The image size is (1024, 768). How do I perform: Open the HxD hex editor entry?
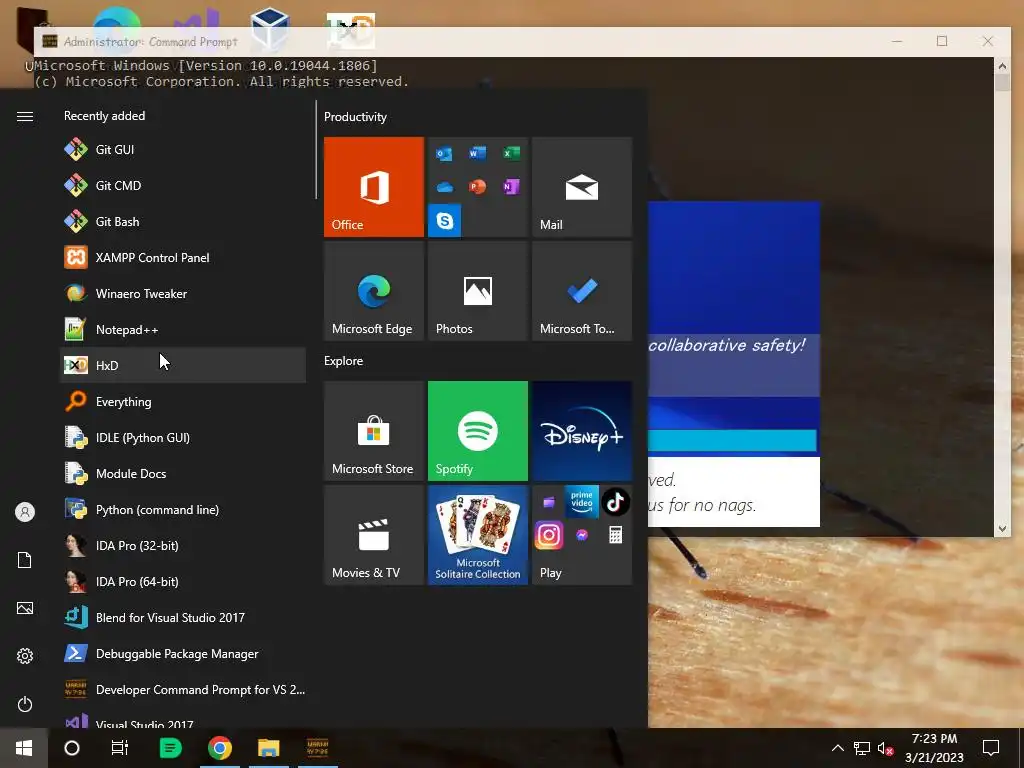point(183,365)
